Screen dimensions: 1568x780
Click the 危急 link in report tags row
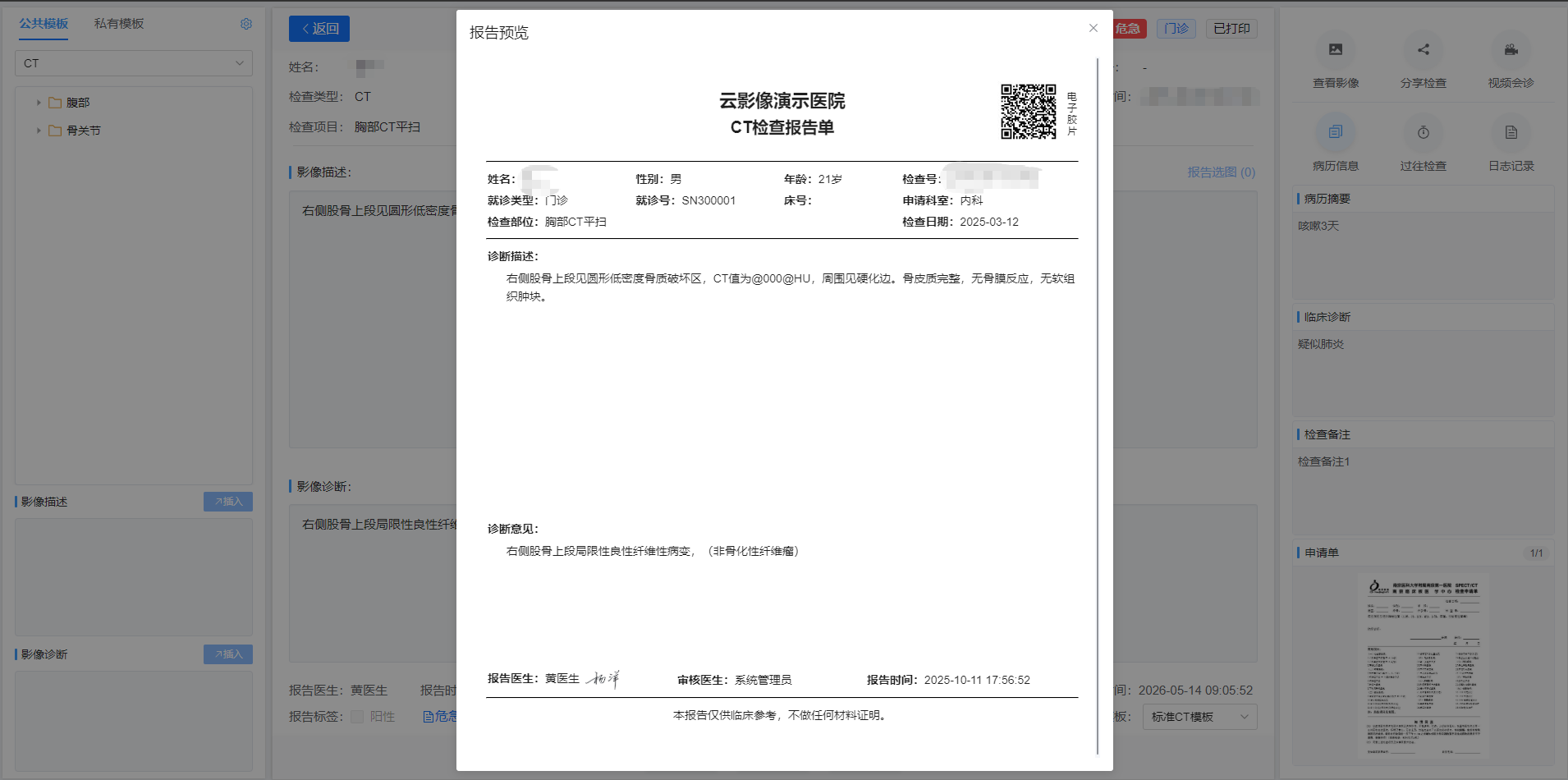tap(441, 717)
